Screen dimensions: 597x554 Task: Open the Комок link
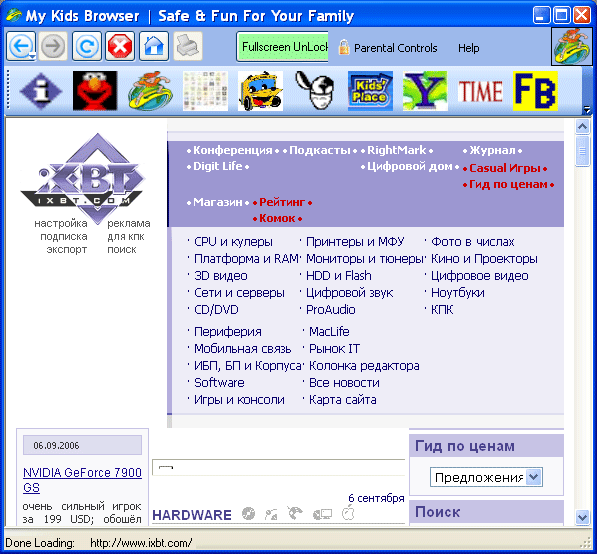[x=277, y=218]
